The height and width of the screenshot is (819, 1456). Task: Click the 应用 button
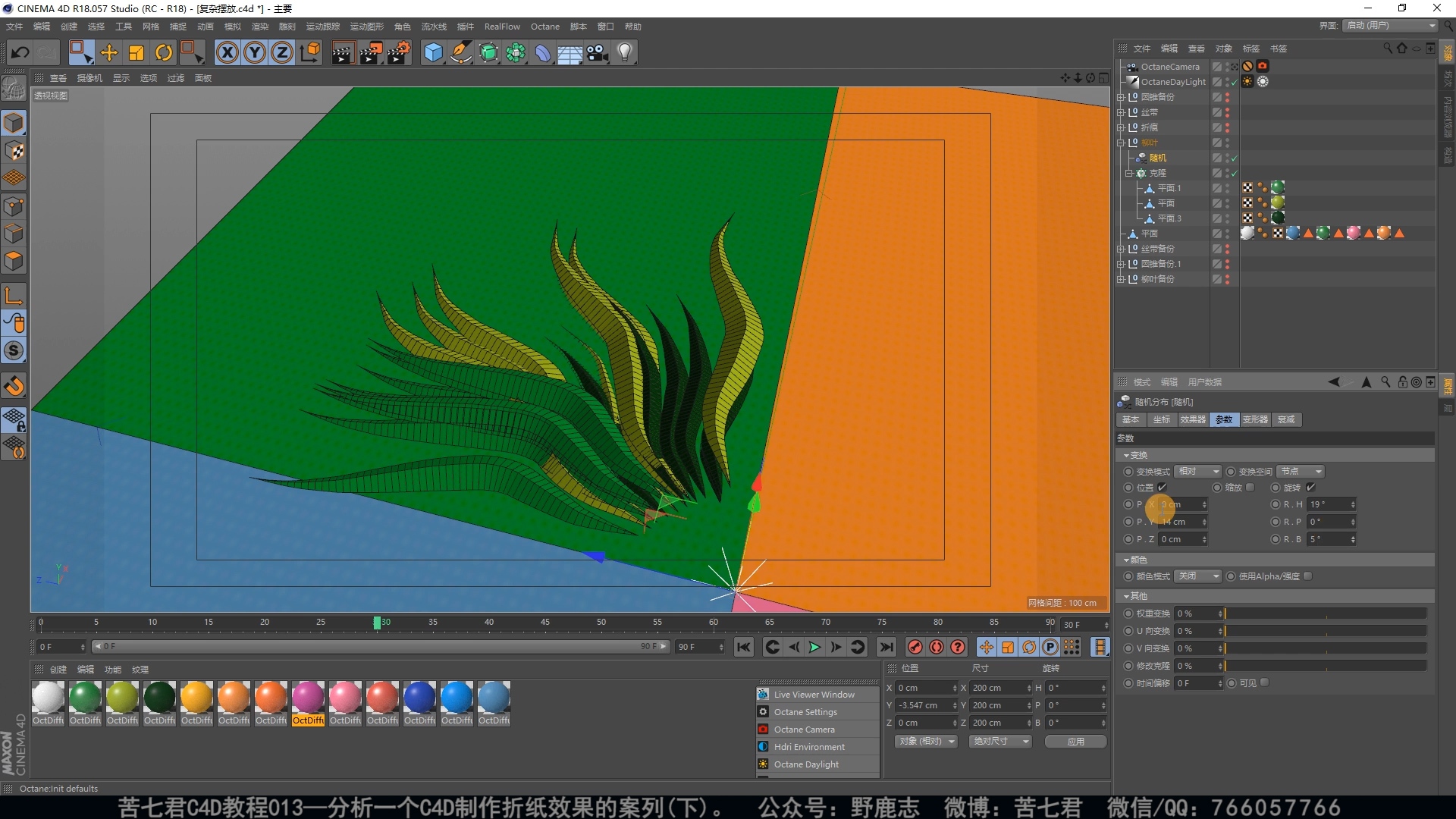point(1075,742)
